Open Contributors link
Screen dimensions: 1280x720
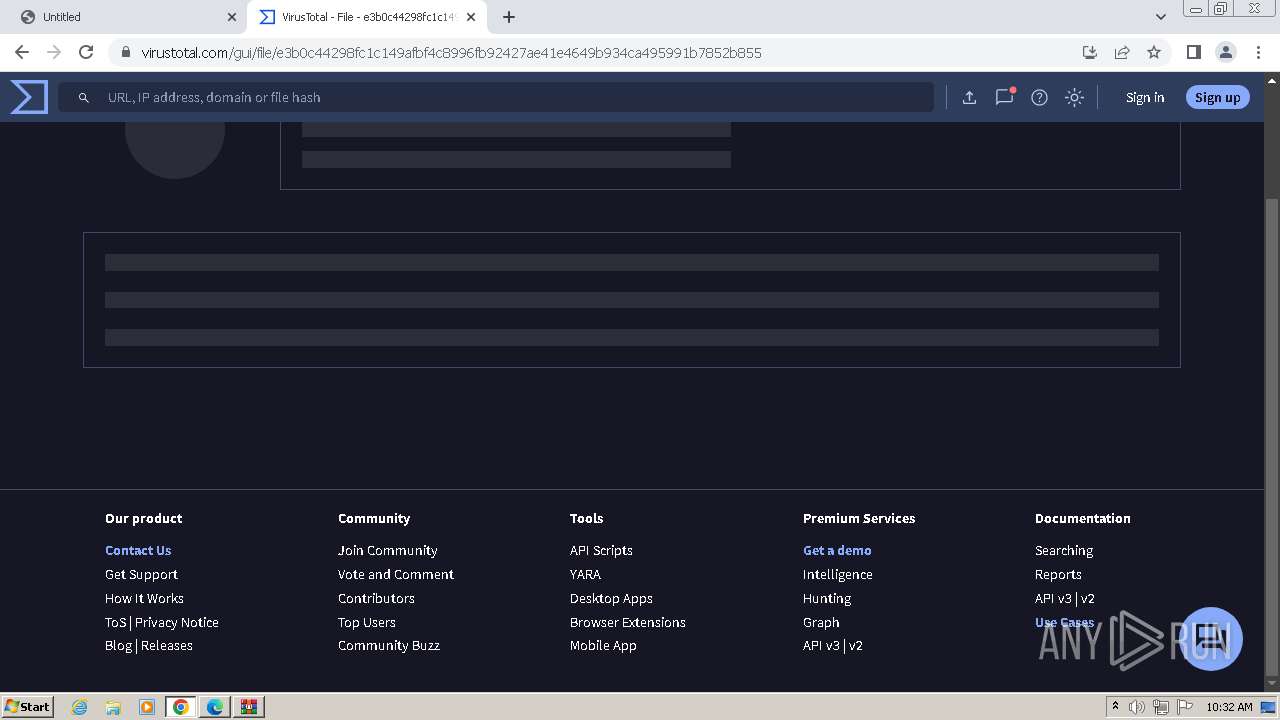click(376, 598)
